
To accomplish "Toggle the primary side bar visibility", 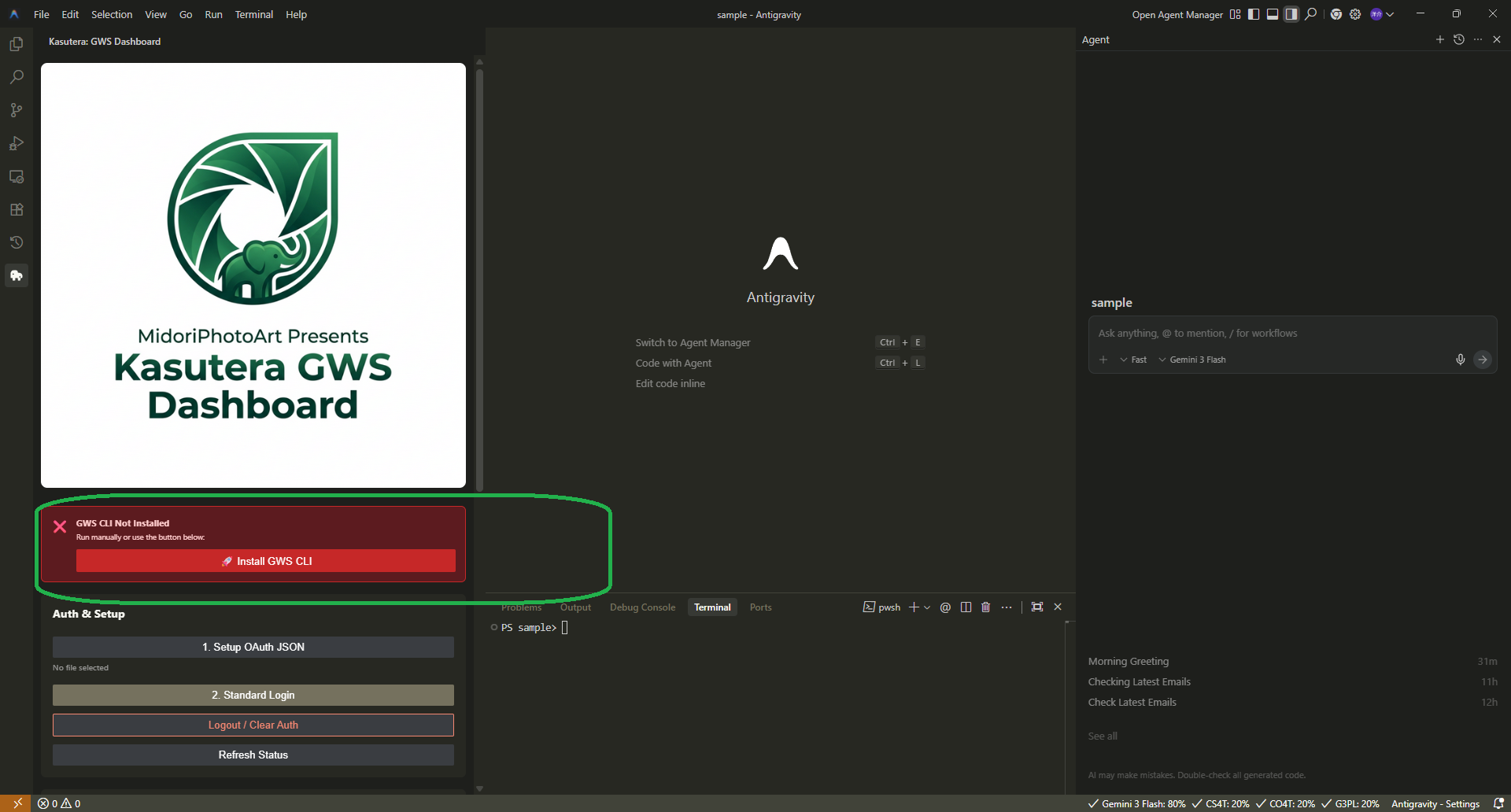I will (x=1254, y=13).
